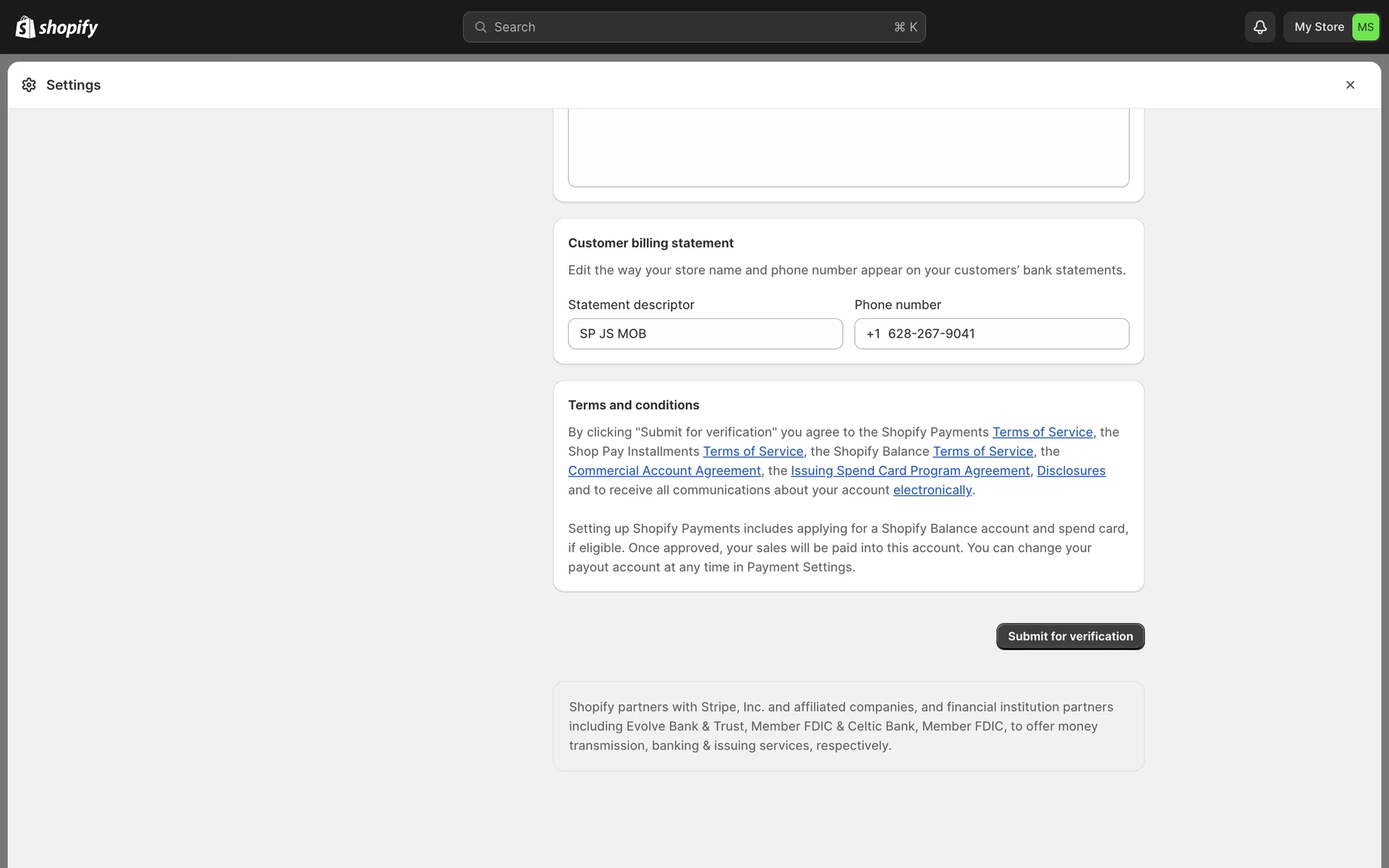
Task: Click the Shopify logo
Action: (56, 27)
